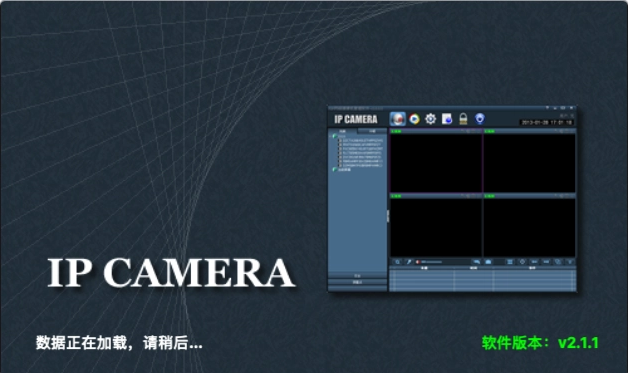This screenshot has width=628, height=373.
Task: Click the IP CAMERA title text
Action: (x=171, y=272)
